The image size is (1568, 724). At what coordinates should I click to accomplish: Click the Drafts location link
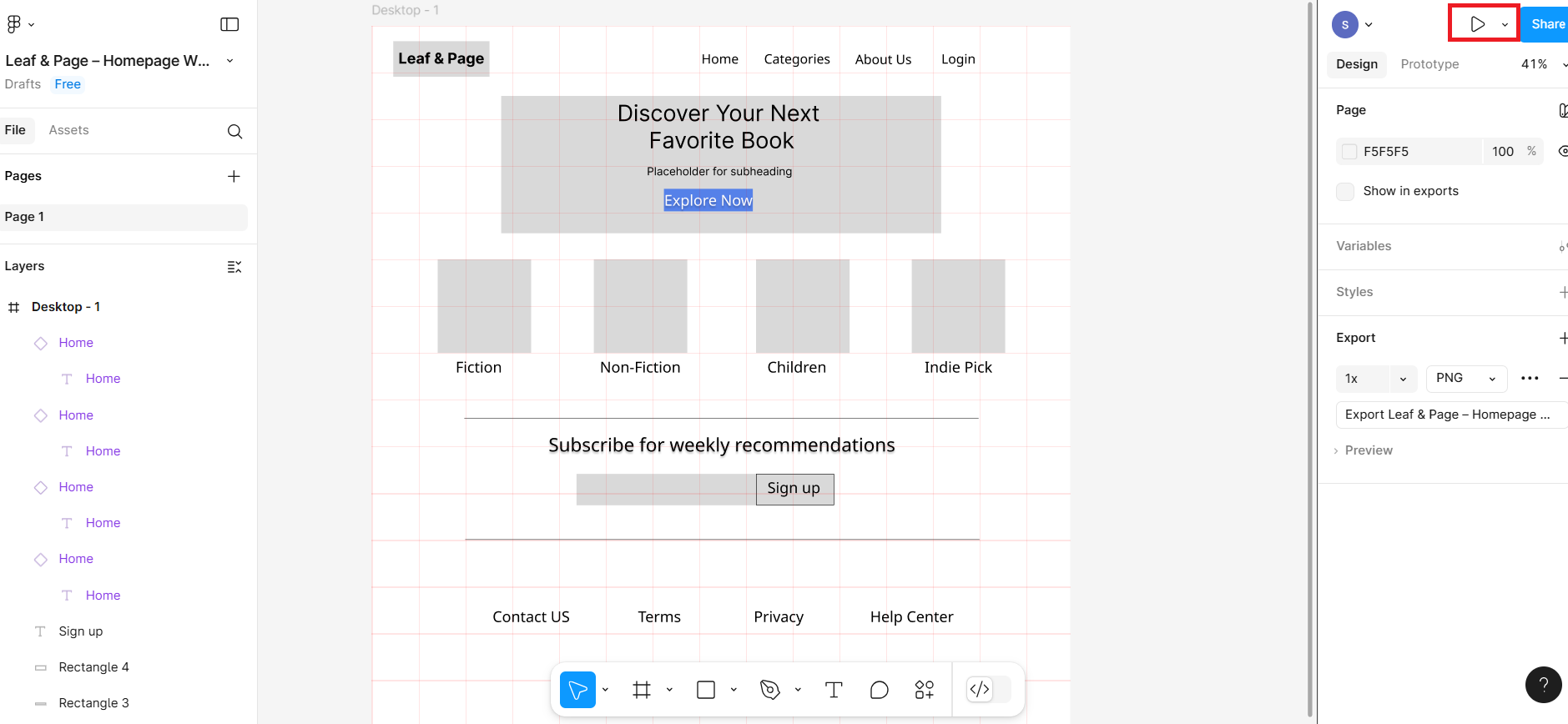pyautogui.click(x=23, y=84)
